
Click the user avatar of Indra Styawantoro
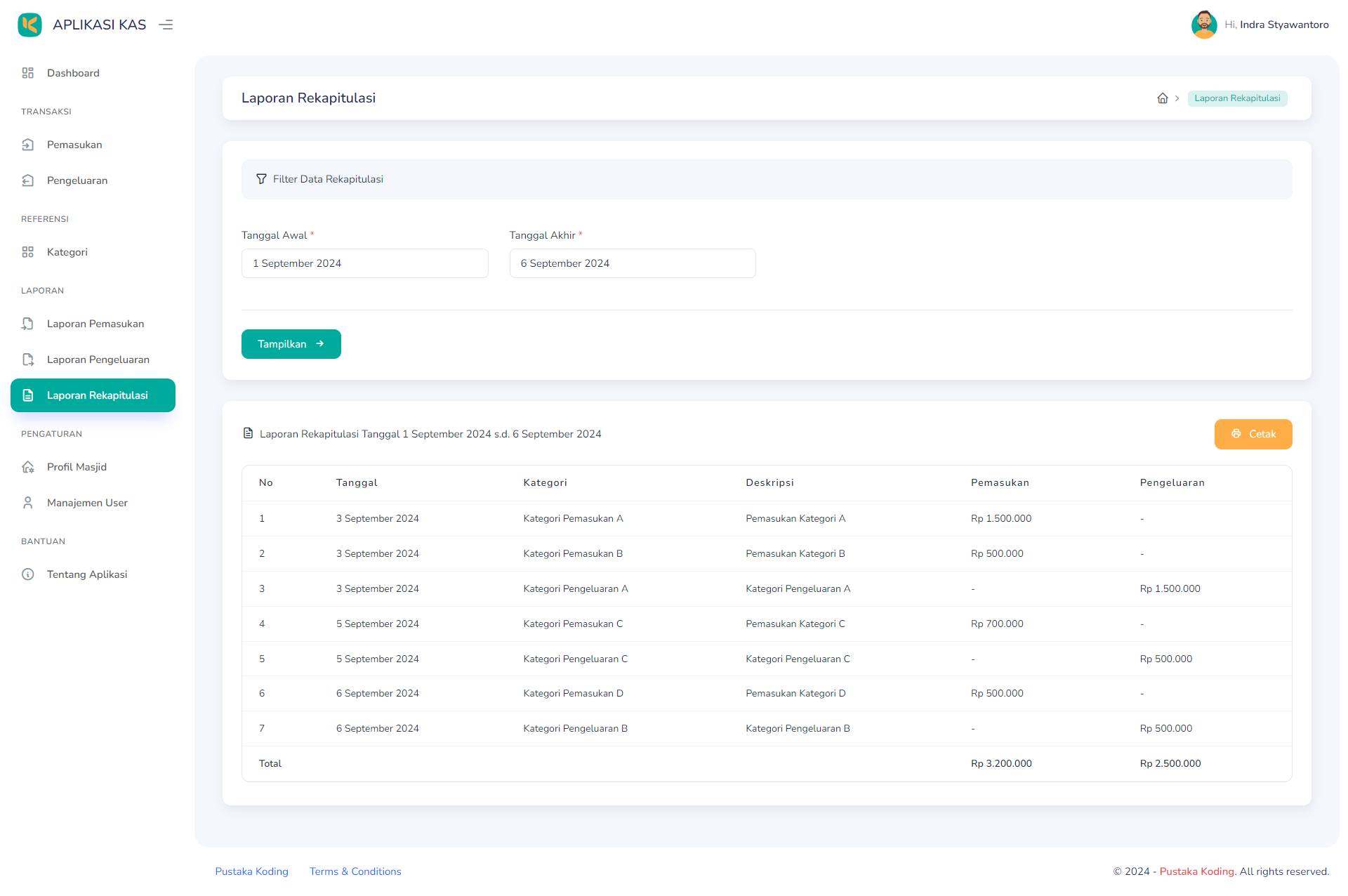pyautogui.click(x=1204, y=25)
